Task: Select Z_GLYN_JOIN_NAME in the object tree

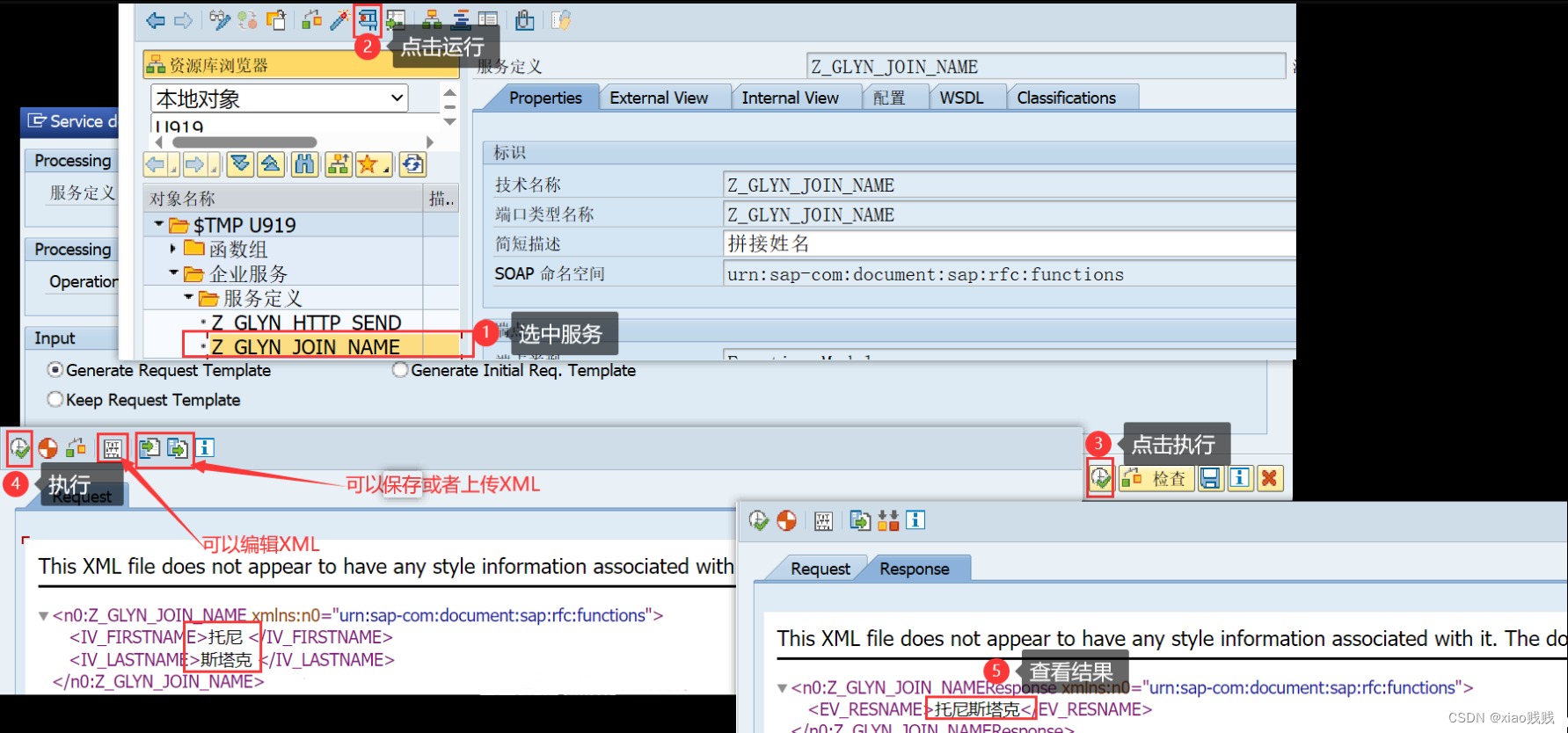Action: [305, 346]
